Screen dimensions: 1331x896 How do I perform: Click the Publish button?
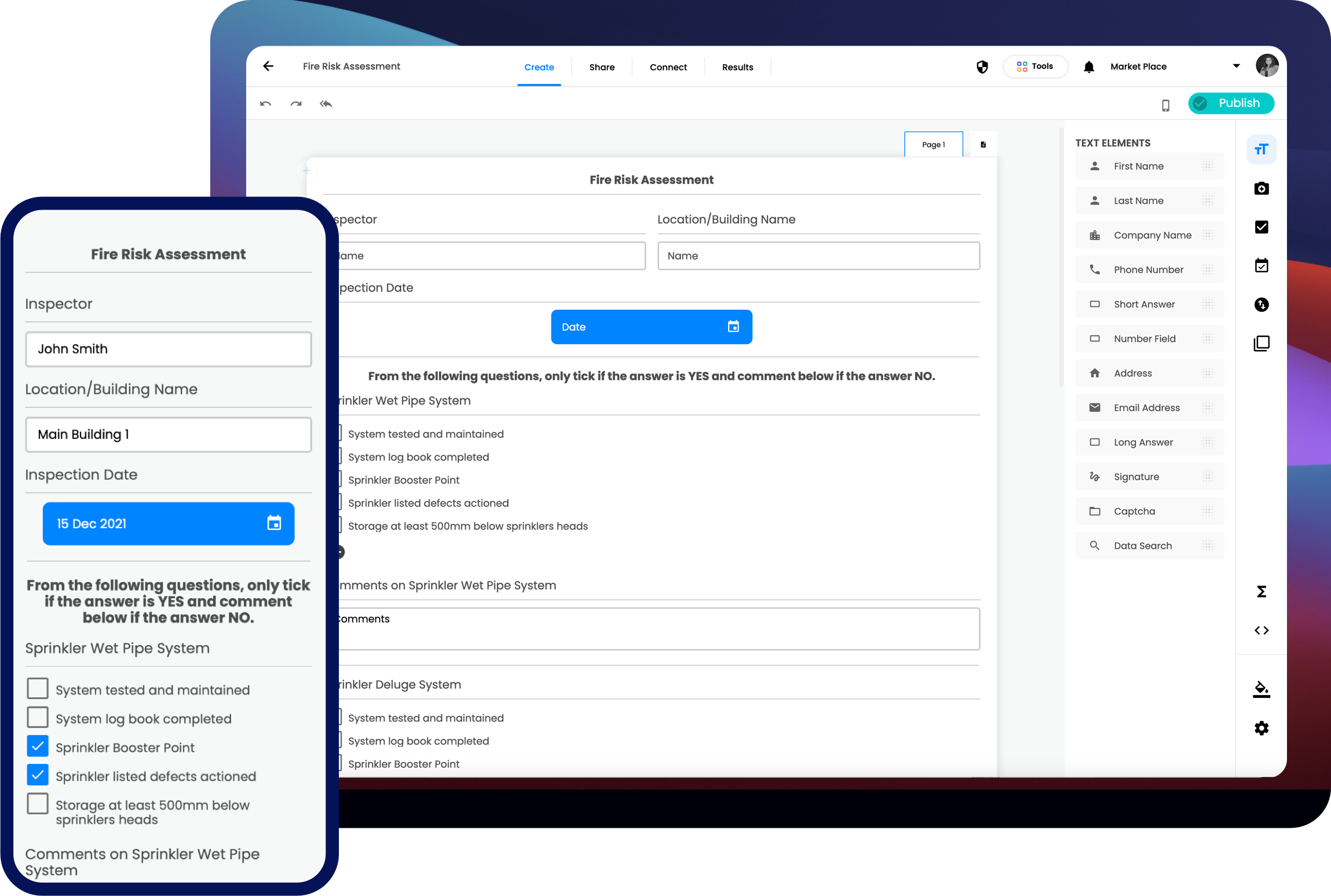coord(1231,103)
